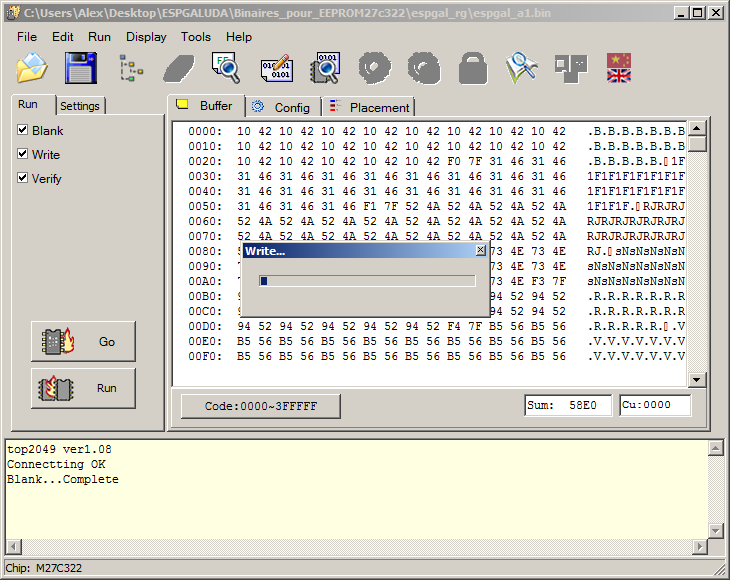Disable the Verify checkbox

(23, 178)
